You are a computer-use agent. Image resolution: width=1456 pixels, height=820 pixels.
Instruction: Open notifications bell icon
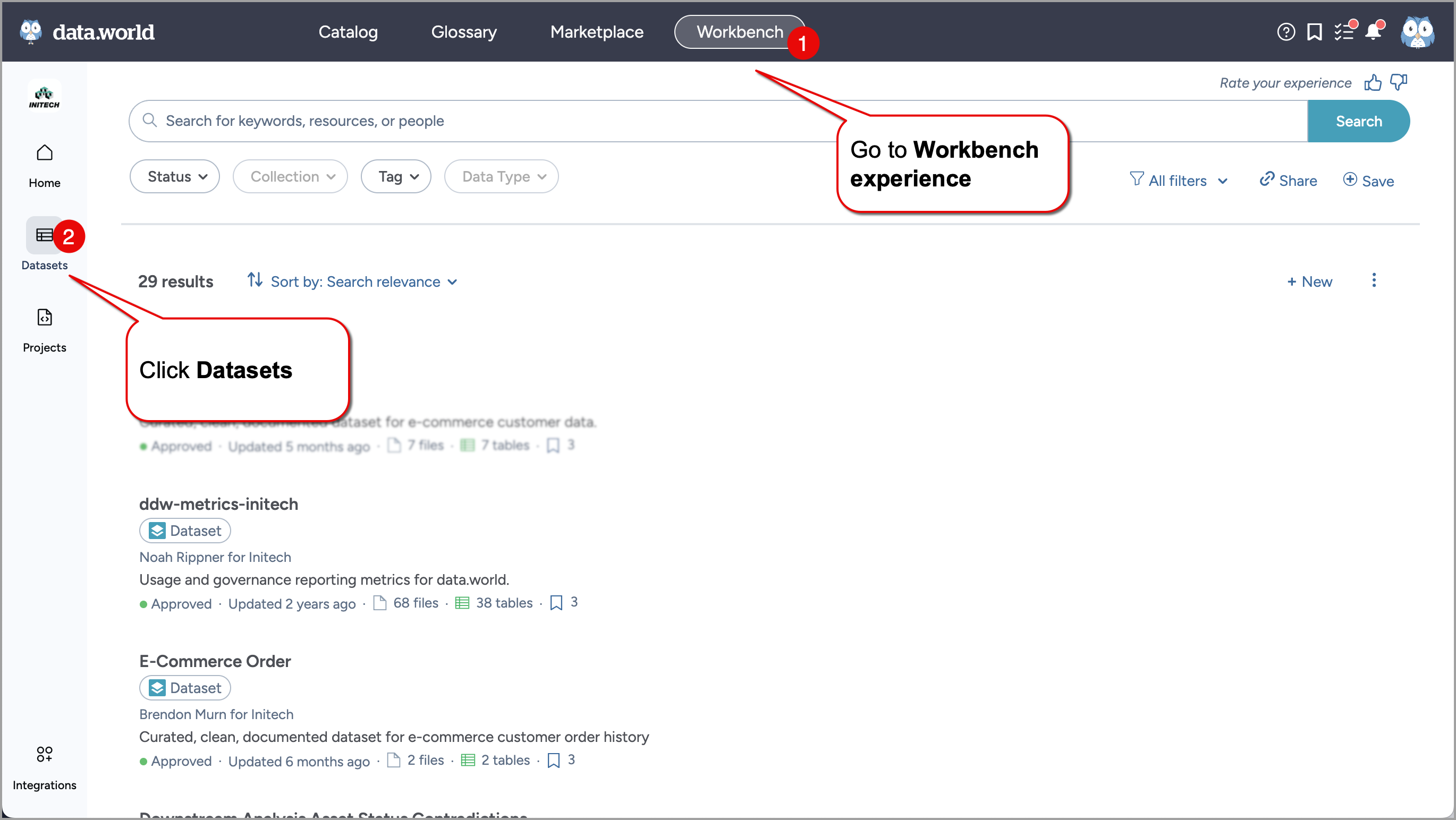1373,32
